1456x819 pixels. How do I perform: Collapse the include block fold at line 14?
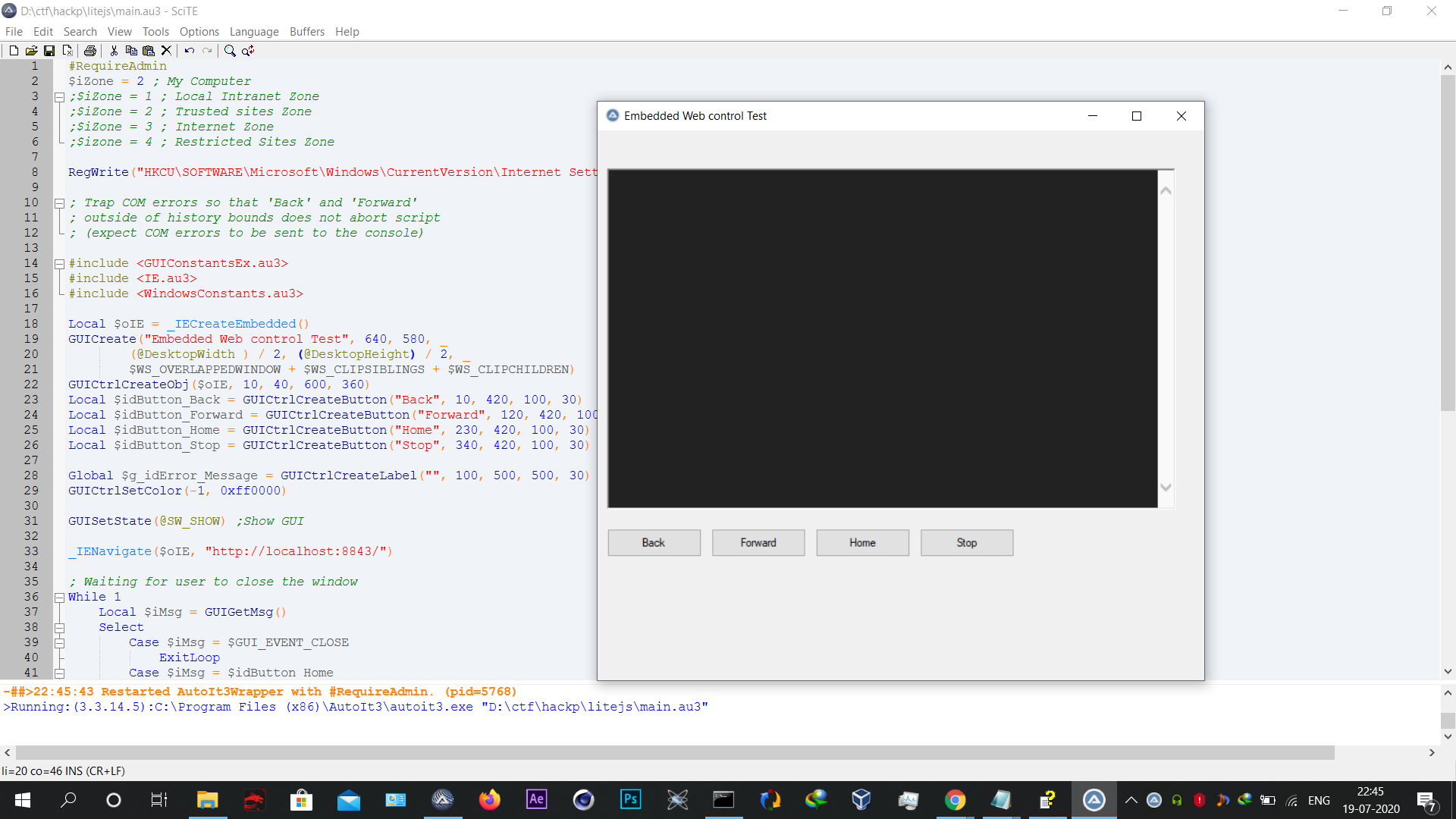(59, 264)
